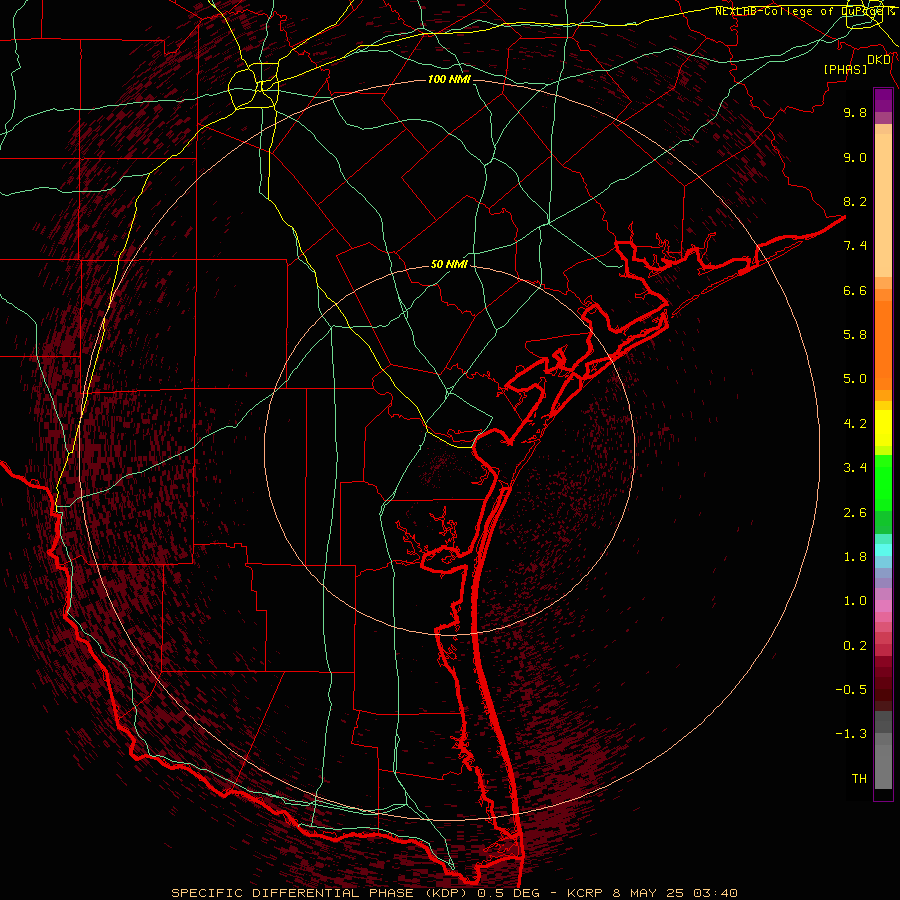
Task: Click the "DKD" label above the color bar
Action: pos(879,60)
